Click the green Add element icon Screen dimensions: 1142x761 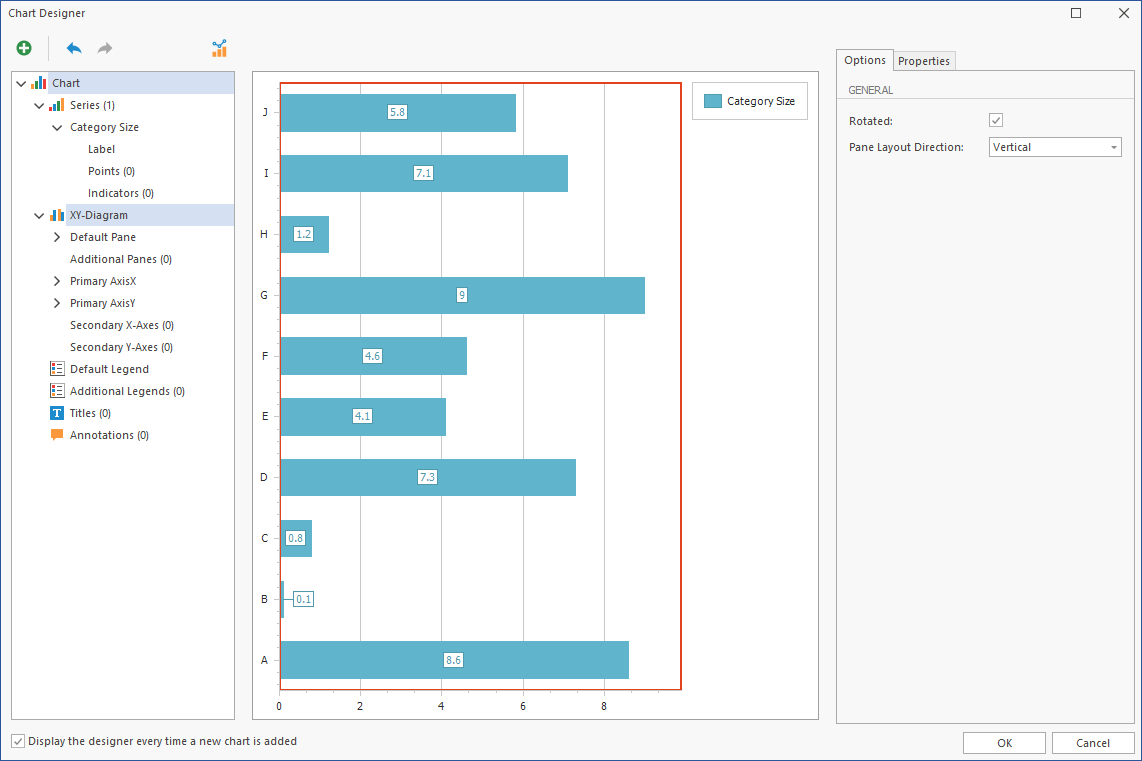tap(24, 48)
